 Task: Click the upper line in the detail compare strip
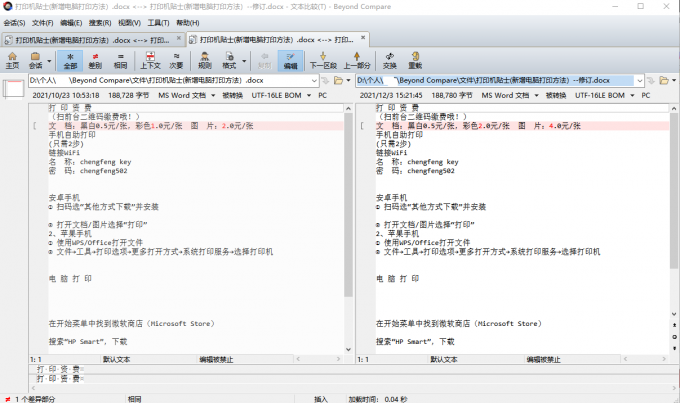coord(353,369)
